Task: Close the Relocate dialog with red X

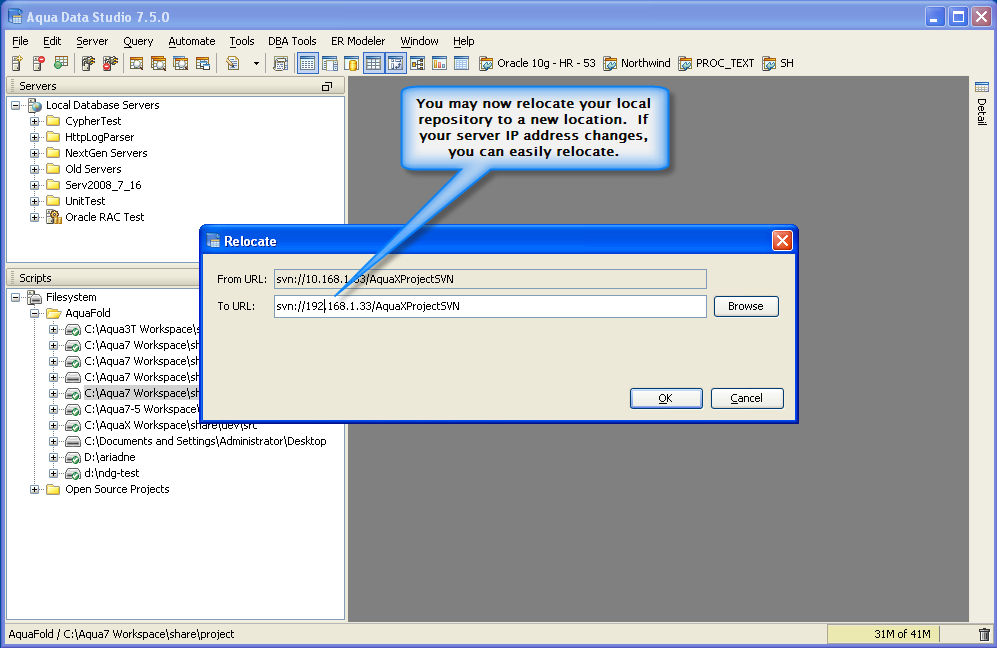Action: (x=782, y=240)
